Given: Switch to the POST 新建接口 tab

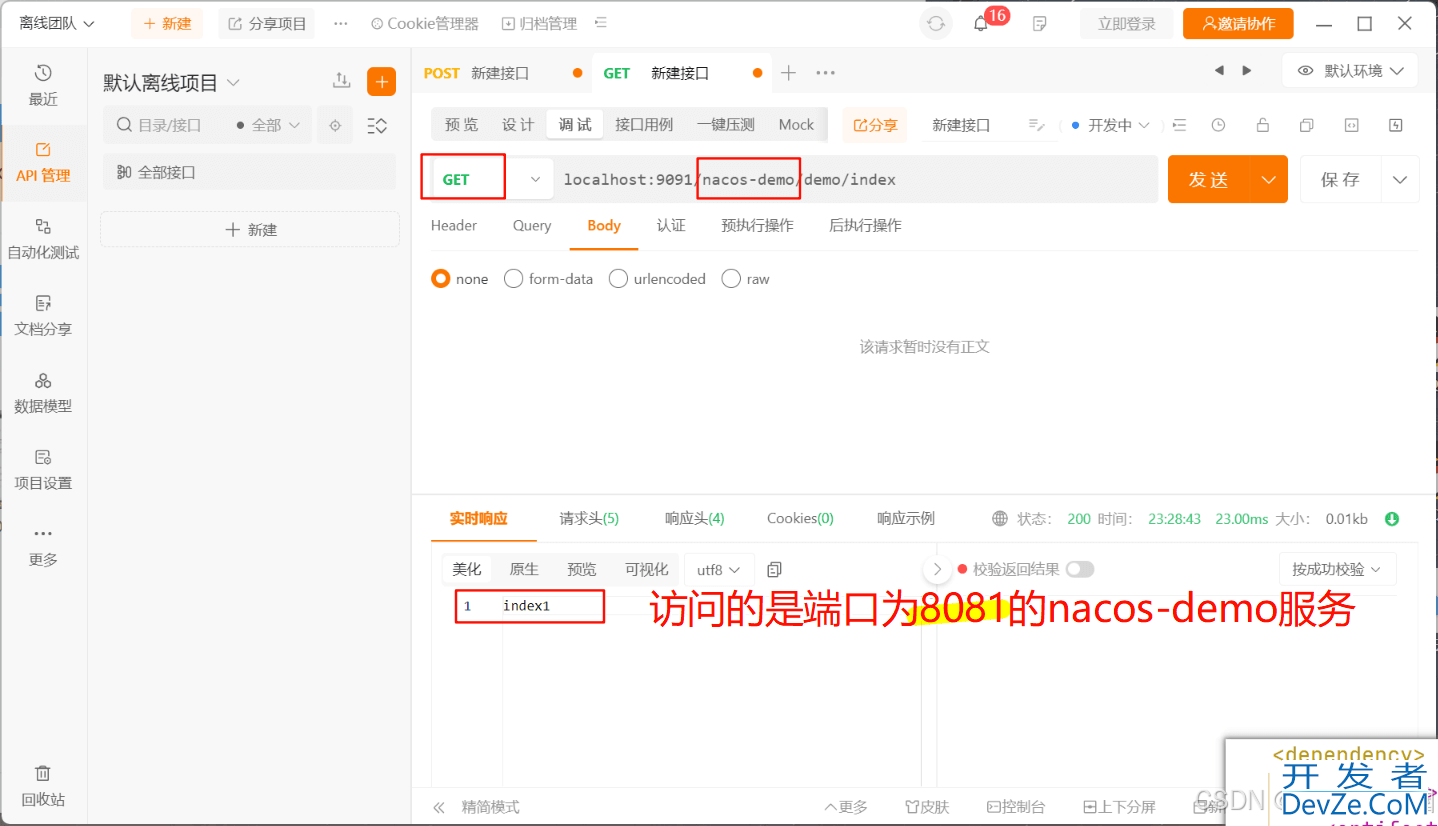Looking at the screenshot, I should pos(503,73).
